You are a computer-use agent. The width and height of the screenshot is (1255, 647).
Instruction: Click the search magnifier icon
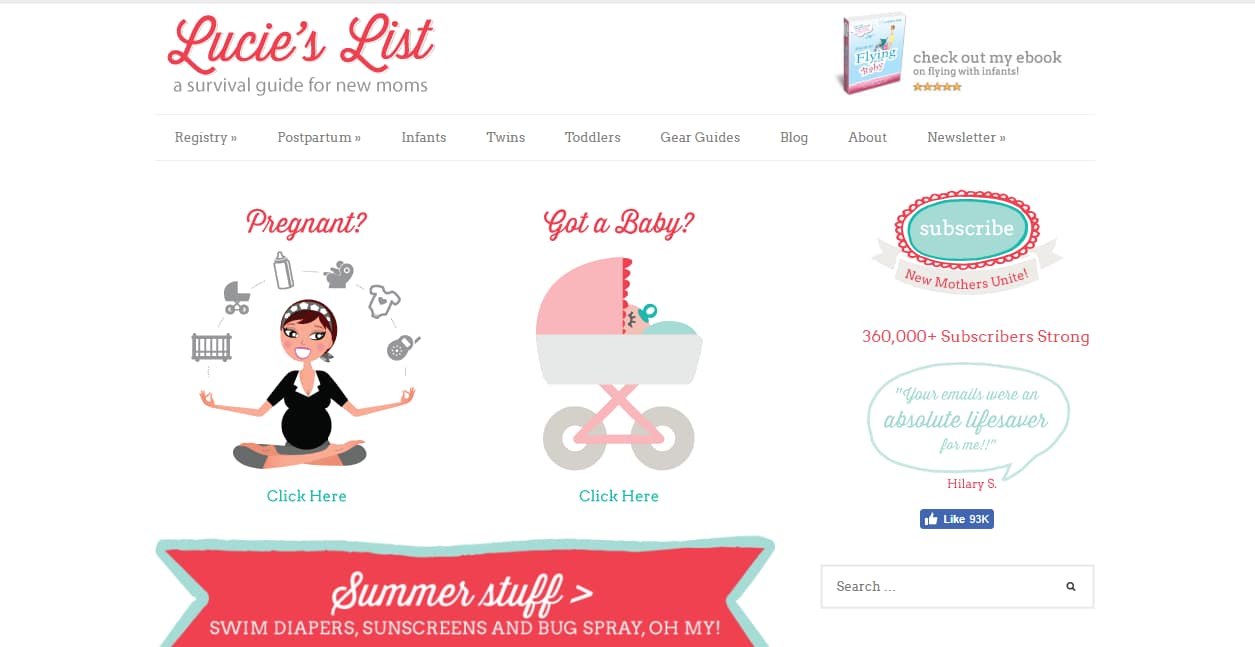pos(1071,587)
